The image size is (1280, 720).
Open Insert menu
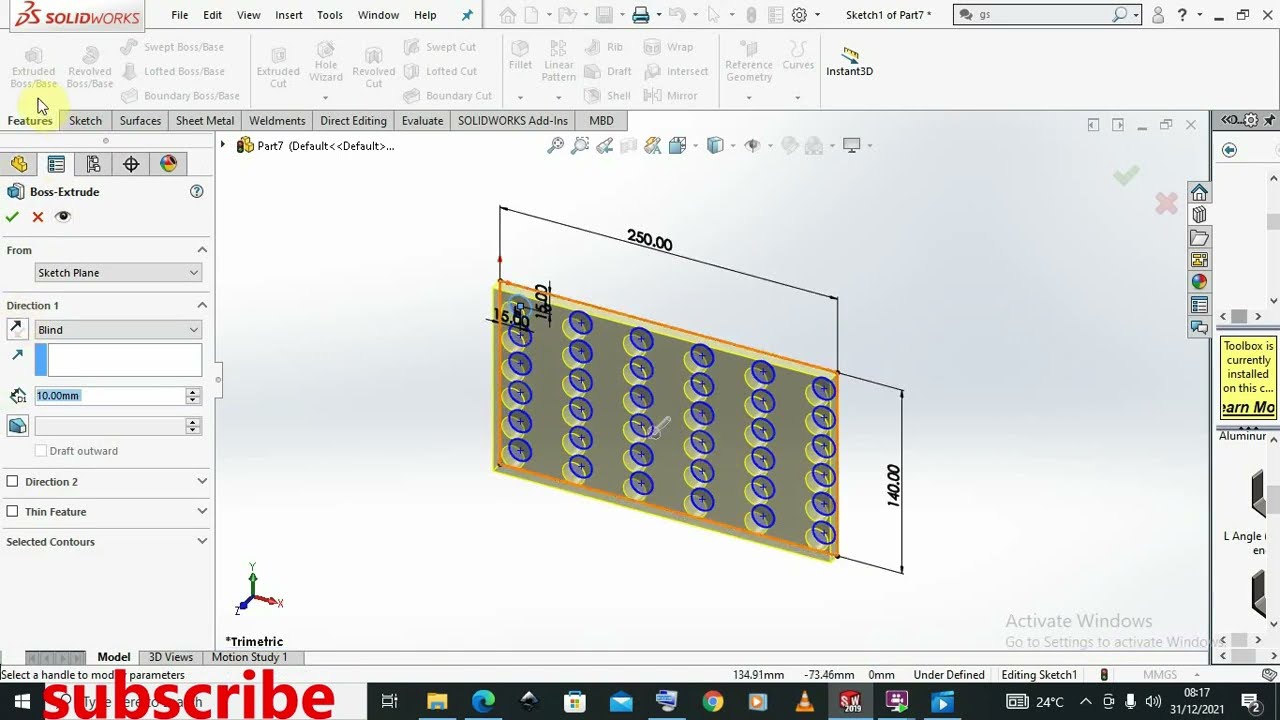coord(289,15)
